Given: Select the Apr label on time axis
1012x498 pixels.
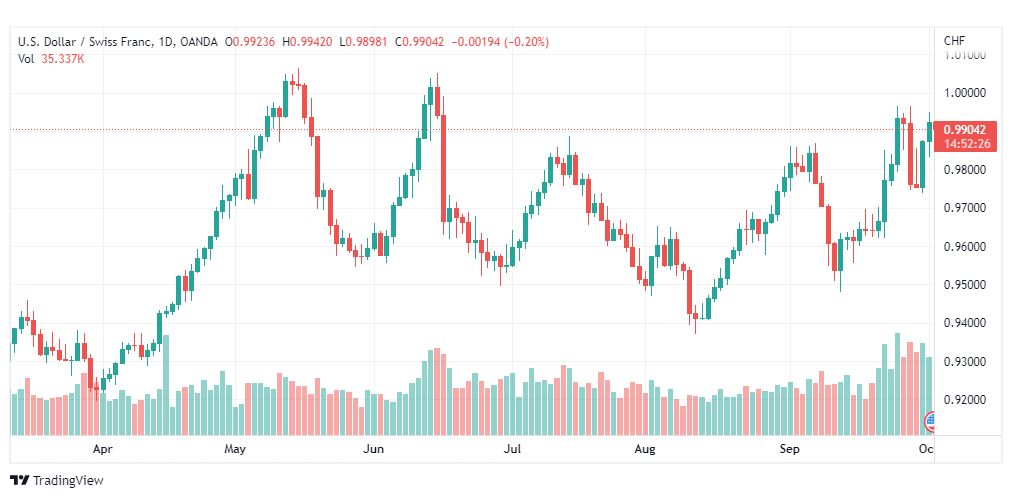Looking at the screenshot, I should click(x=99, y=450).
